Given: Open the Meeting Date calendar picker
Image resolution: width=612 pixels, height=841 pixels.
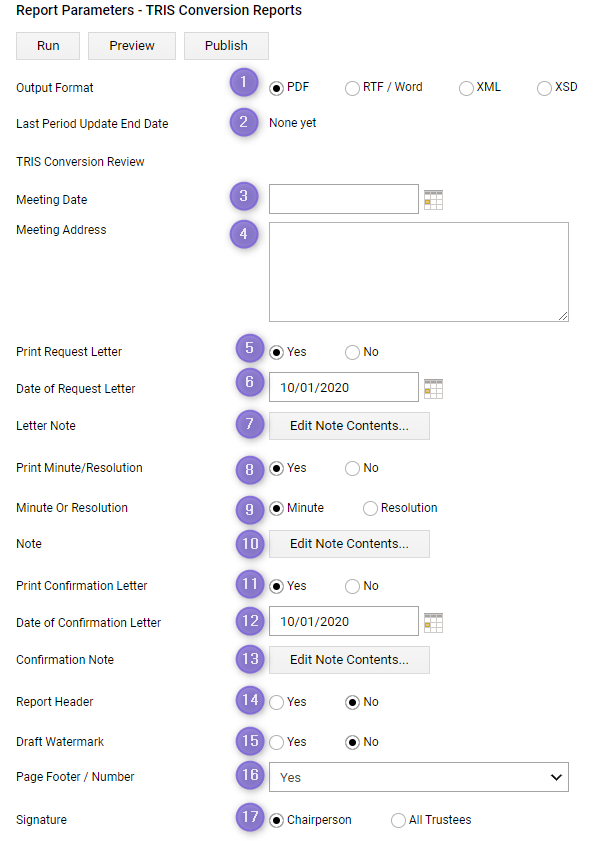Looking at the screenshot, I should 433,200.
